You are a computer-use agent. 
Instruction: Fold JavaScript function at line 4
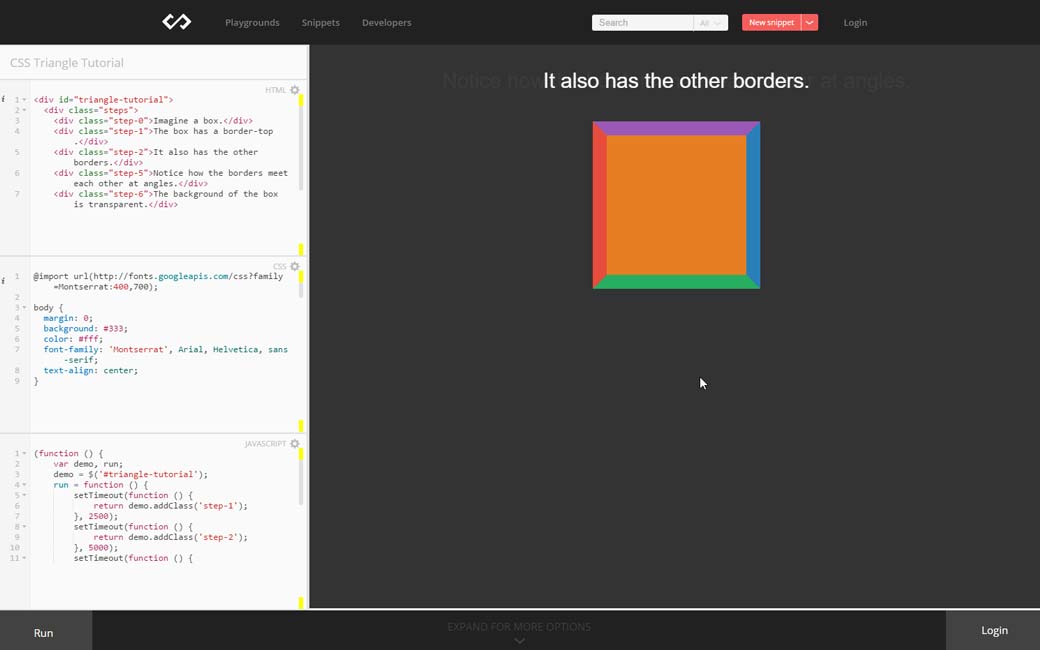coord(25,485)
